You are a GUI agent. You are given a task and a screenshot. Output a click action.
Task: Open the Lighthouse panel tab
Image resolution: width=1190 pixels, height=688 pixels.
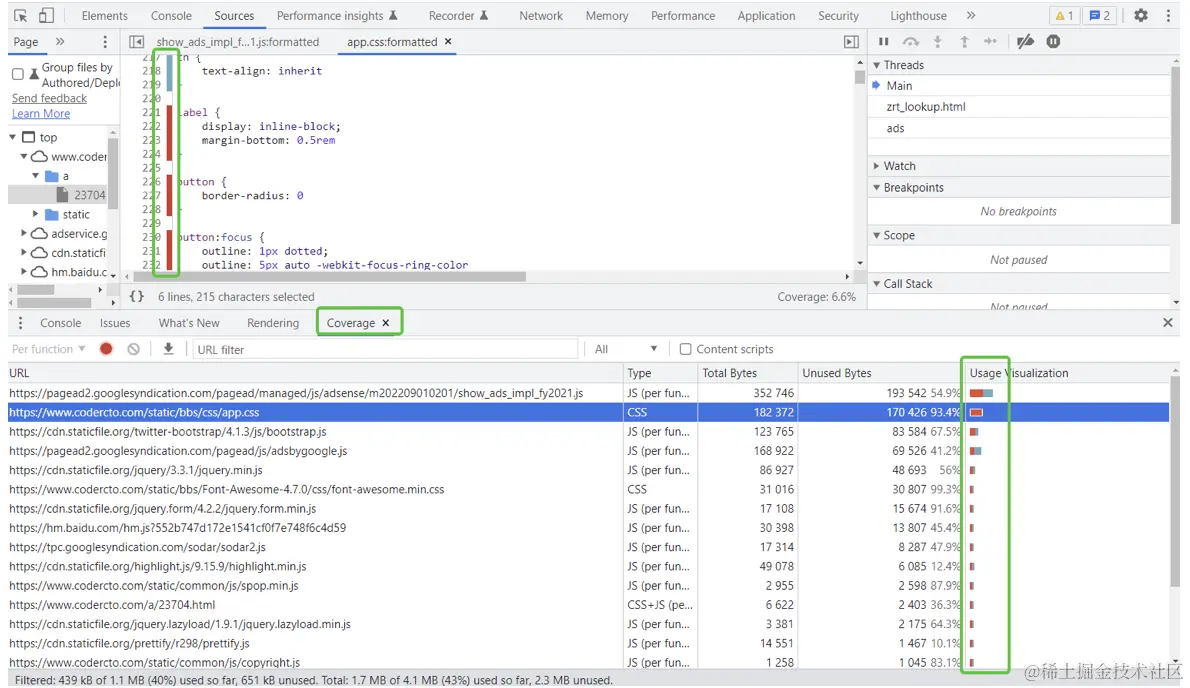pos(918,15)
